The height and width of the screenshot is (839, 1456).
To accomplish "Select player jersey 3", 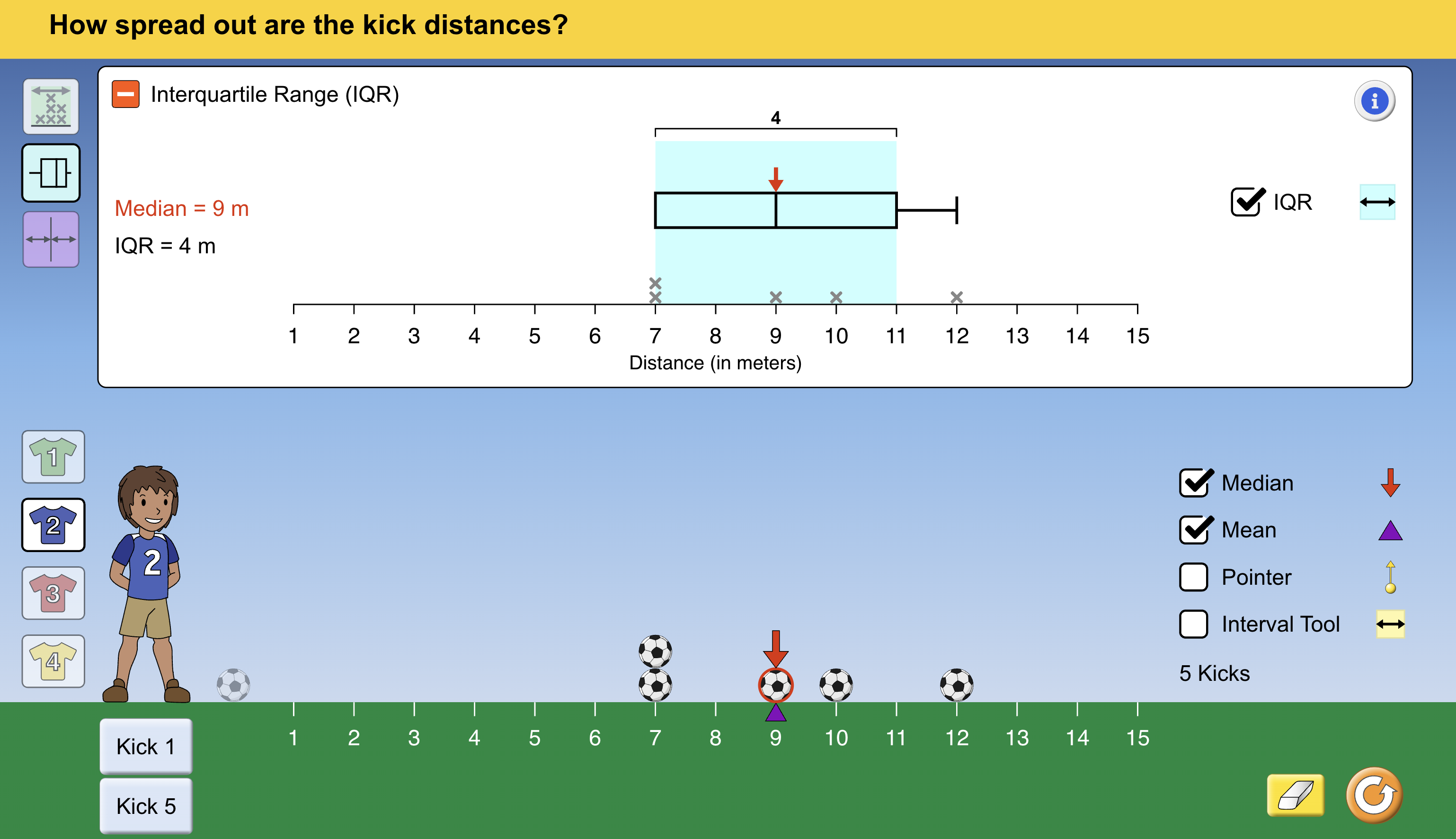I will (53, 593).
